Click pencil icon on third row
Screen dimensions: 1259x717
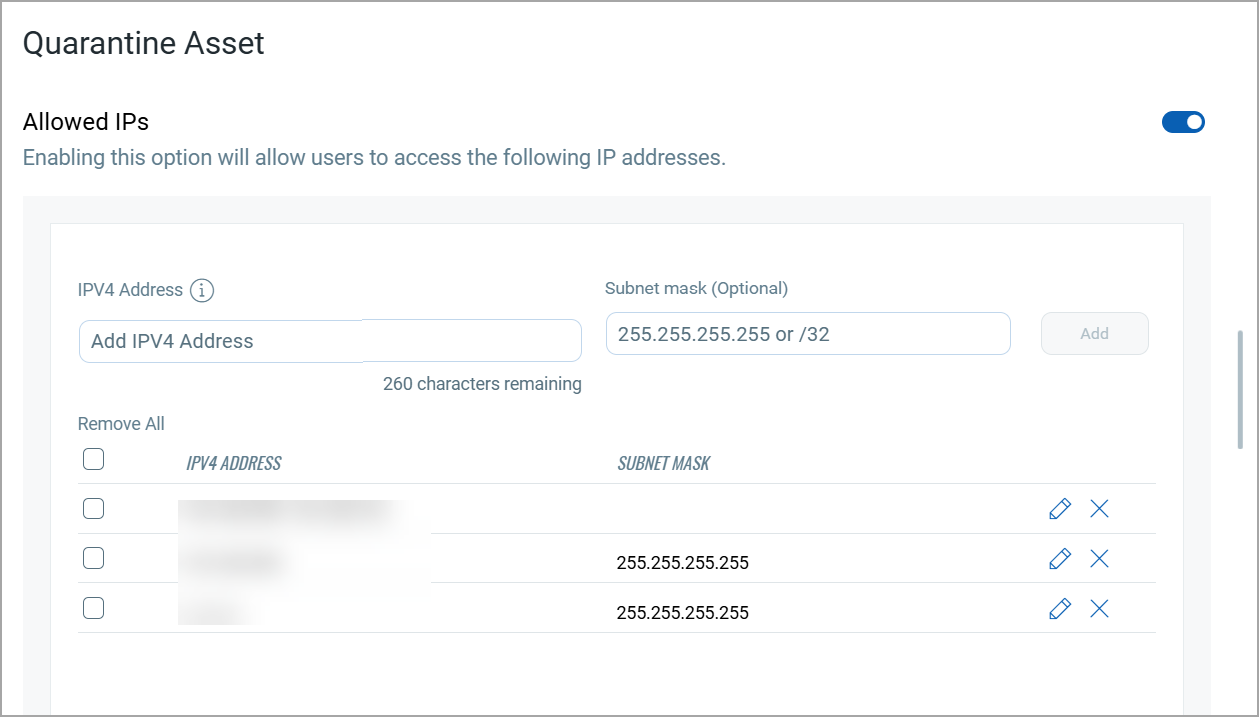1060,608
